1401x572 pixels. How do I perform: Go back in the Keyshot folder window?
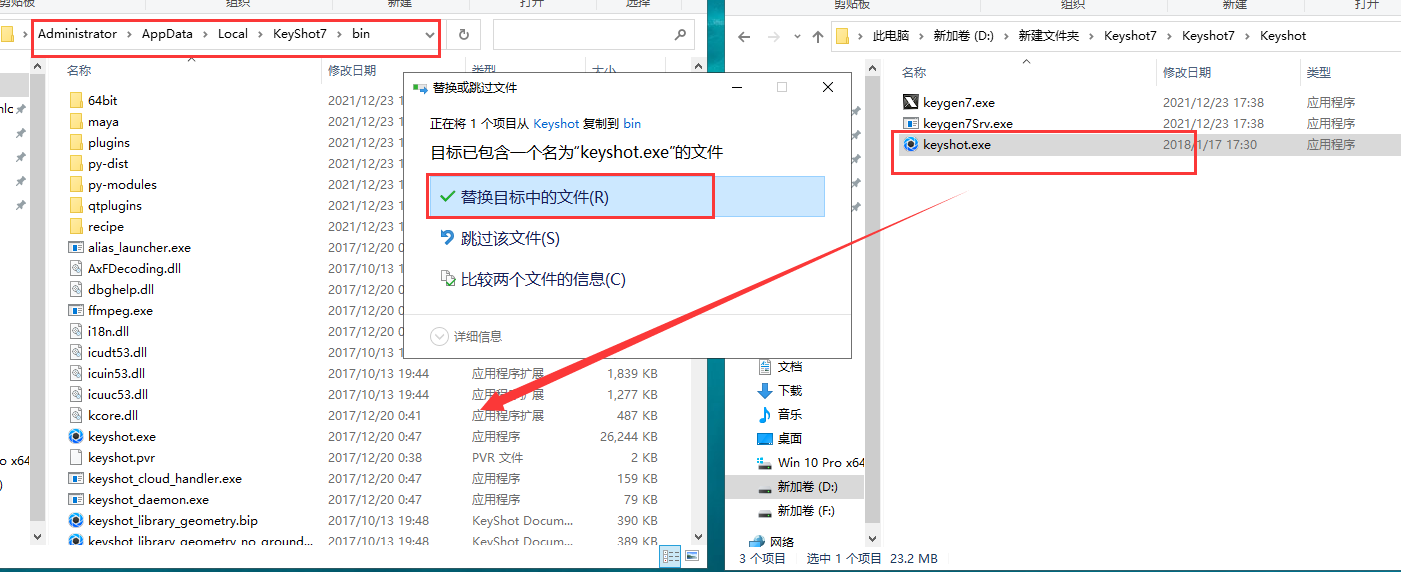coord(744,37)
